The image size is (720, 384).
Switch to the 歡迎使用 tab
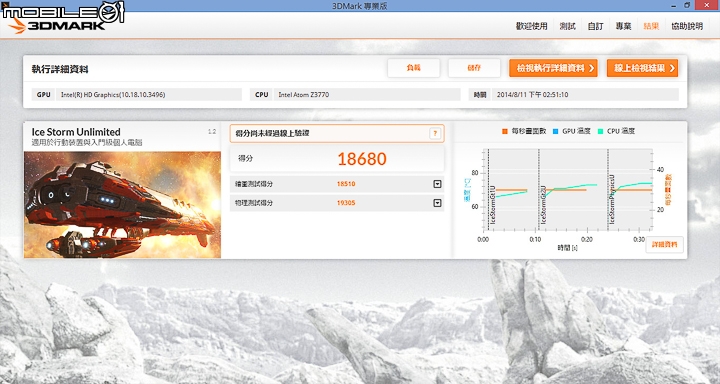click(531, 26)
